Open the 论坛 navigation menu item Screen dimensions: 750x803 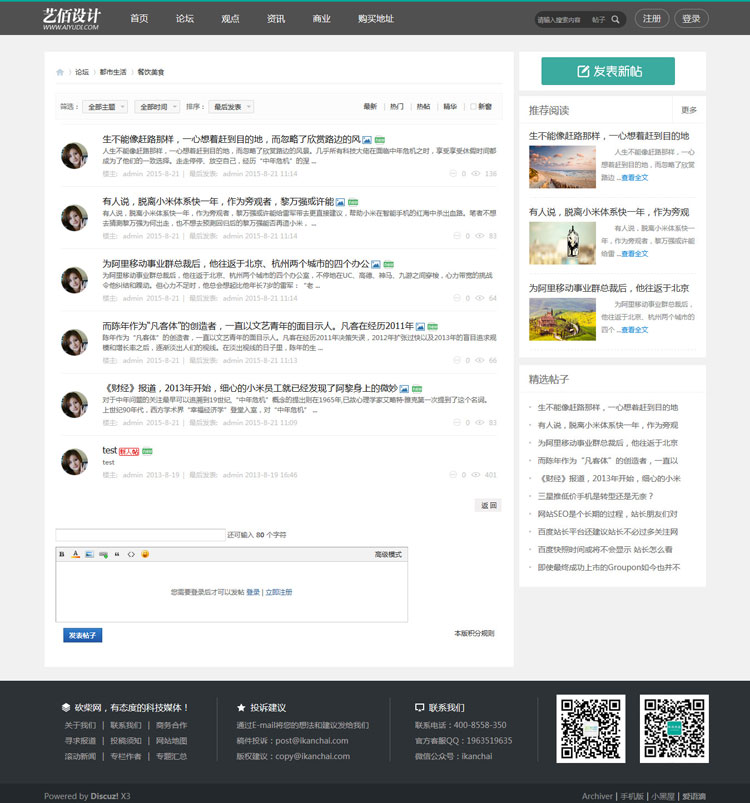[x=185, y=19]
